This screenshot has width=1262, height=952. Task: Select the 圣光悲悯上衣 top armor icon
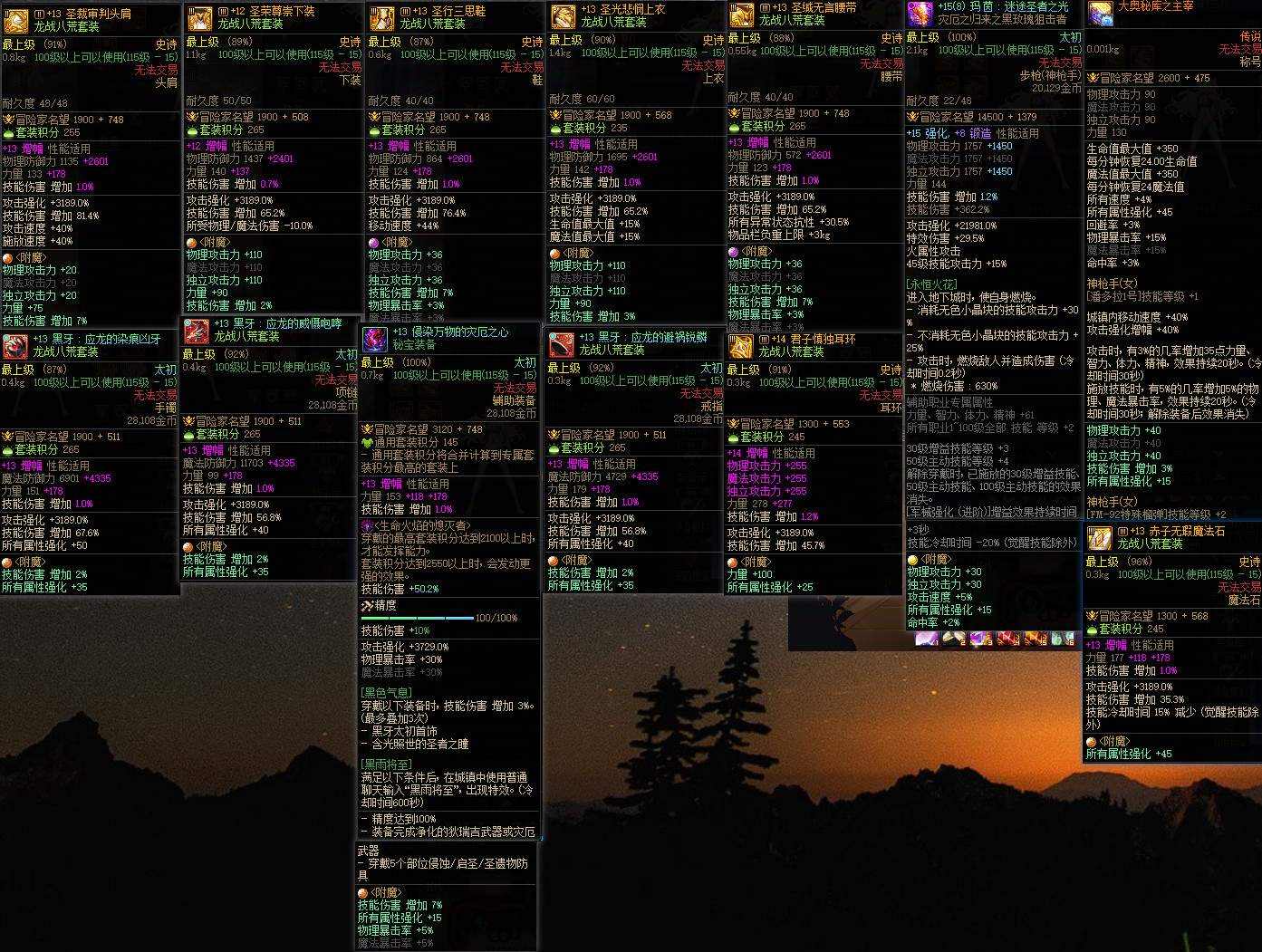pos(563,15)
